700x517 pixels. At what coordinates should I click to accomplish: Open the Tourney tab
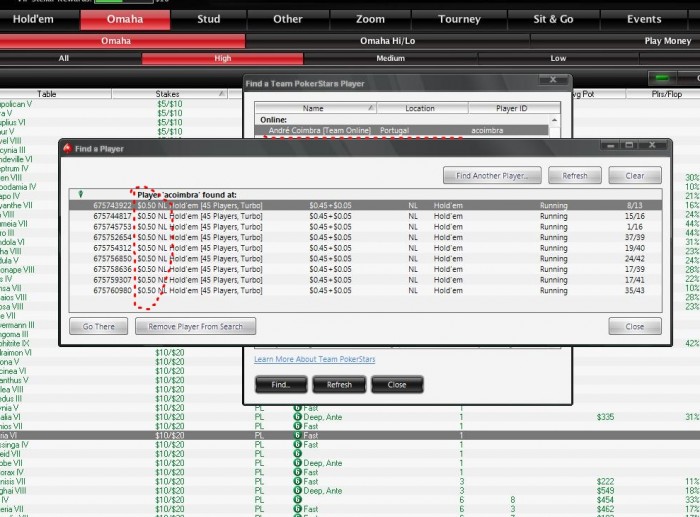tap(459, 19)
